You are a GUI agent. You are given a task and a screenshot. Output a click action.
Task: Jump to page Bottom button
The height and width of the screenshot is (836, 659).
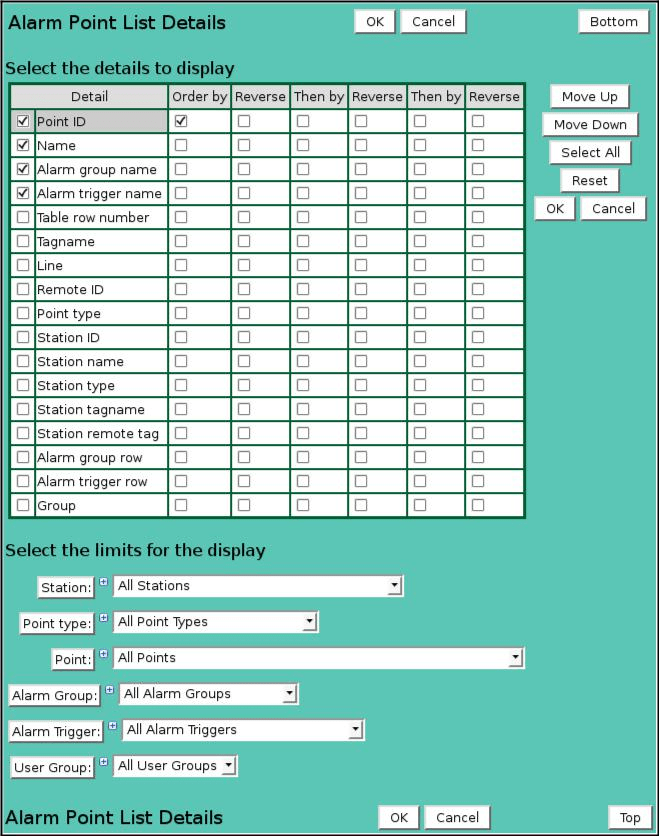pos(613,21)
